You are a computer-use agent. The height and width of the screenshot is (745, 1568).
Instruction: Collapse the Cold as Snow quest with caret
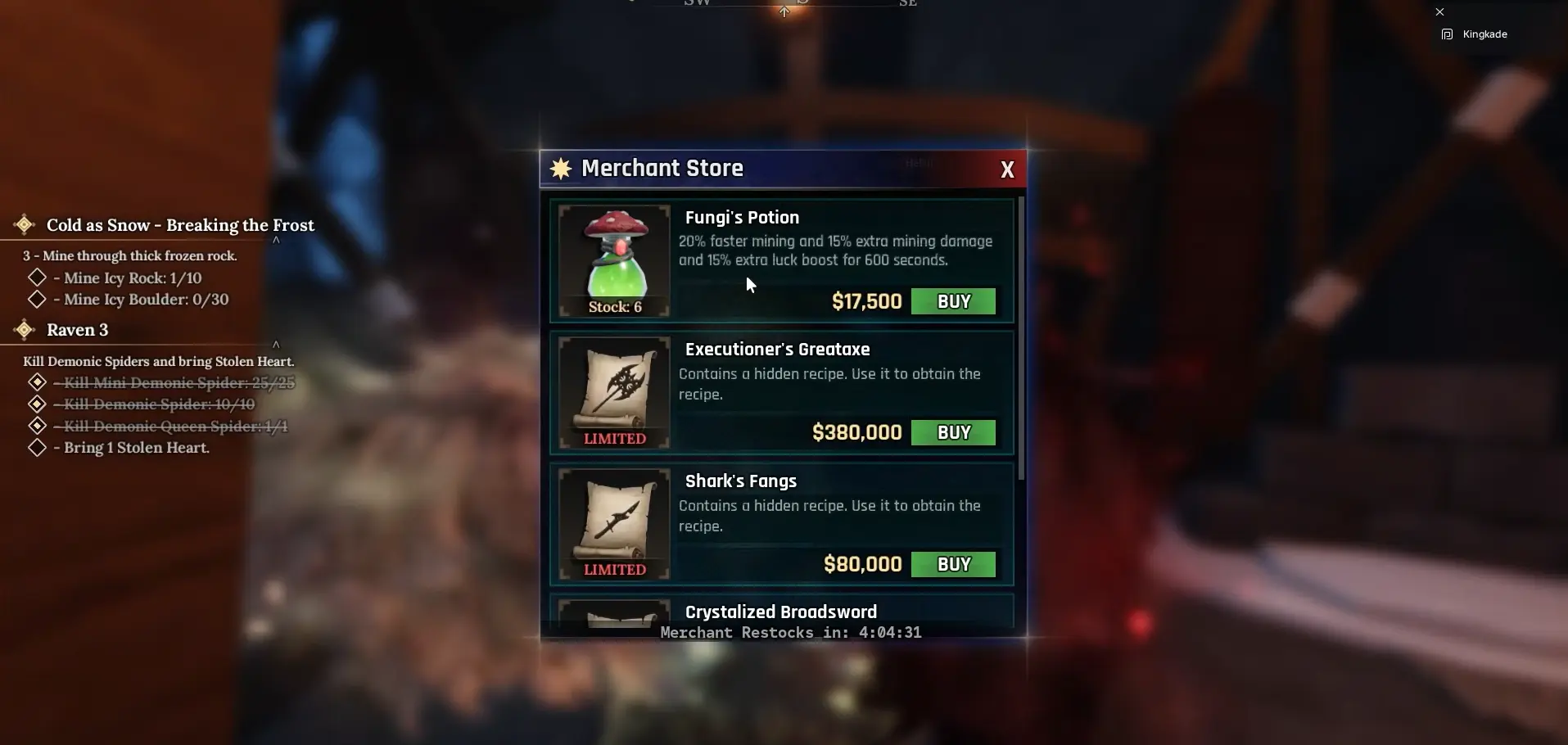276,240
